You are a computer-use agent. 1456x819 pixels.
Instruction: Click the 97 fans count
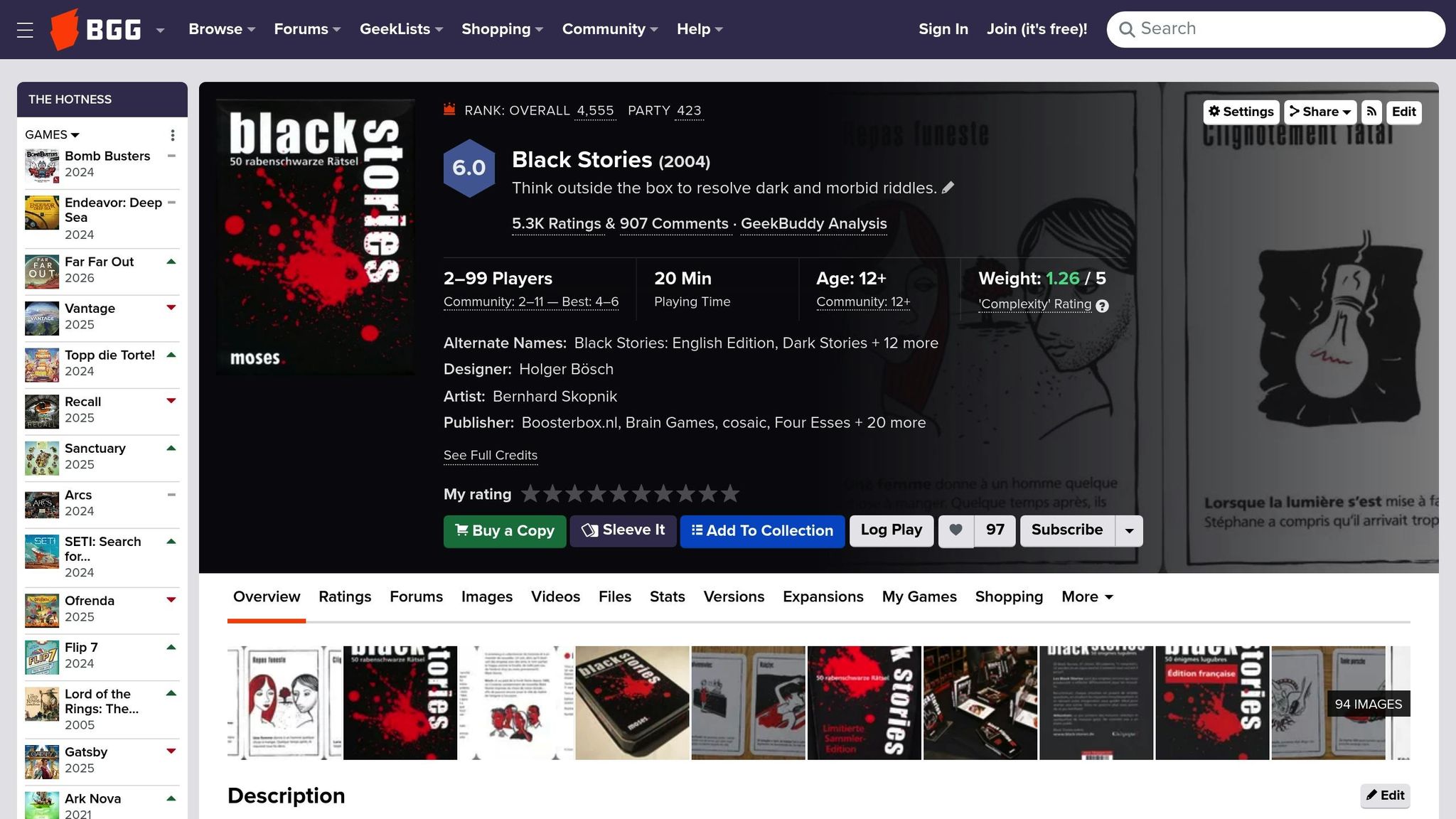(995, 530)
